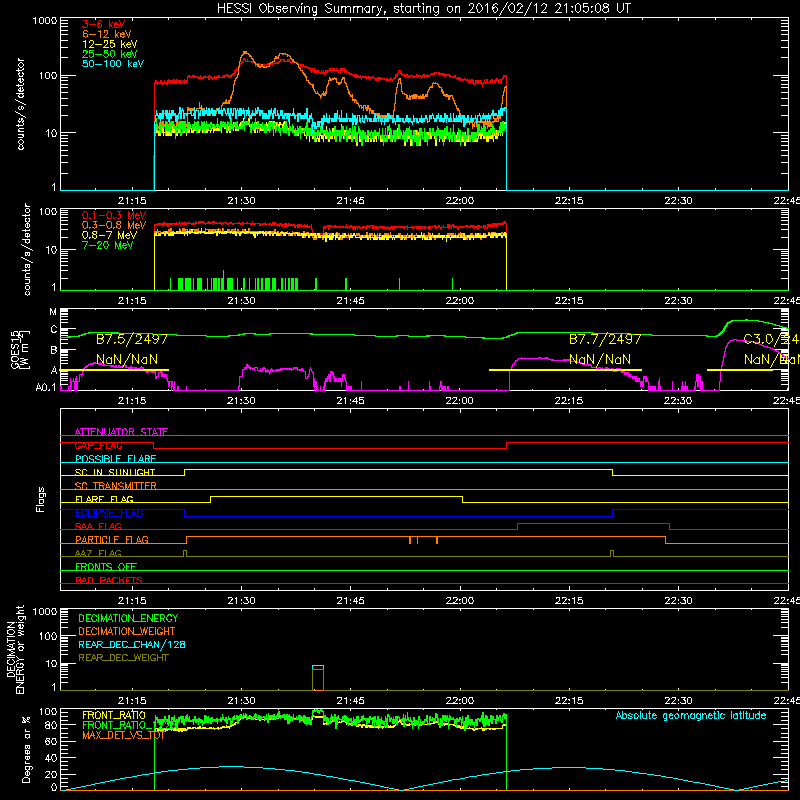800x800 pixels.
Task: Click the POSSIBLE_FLARE flag label
Action: point(115,459)
